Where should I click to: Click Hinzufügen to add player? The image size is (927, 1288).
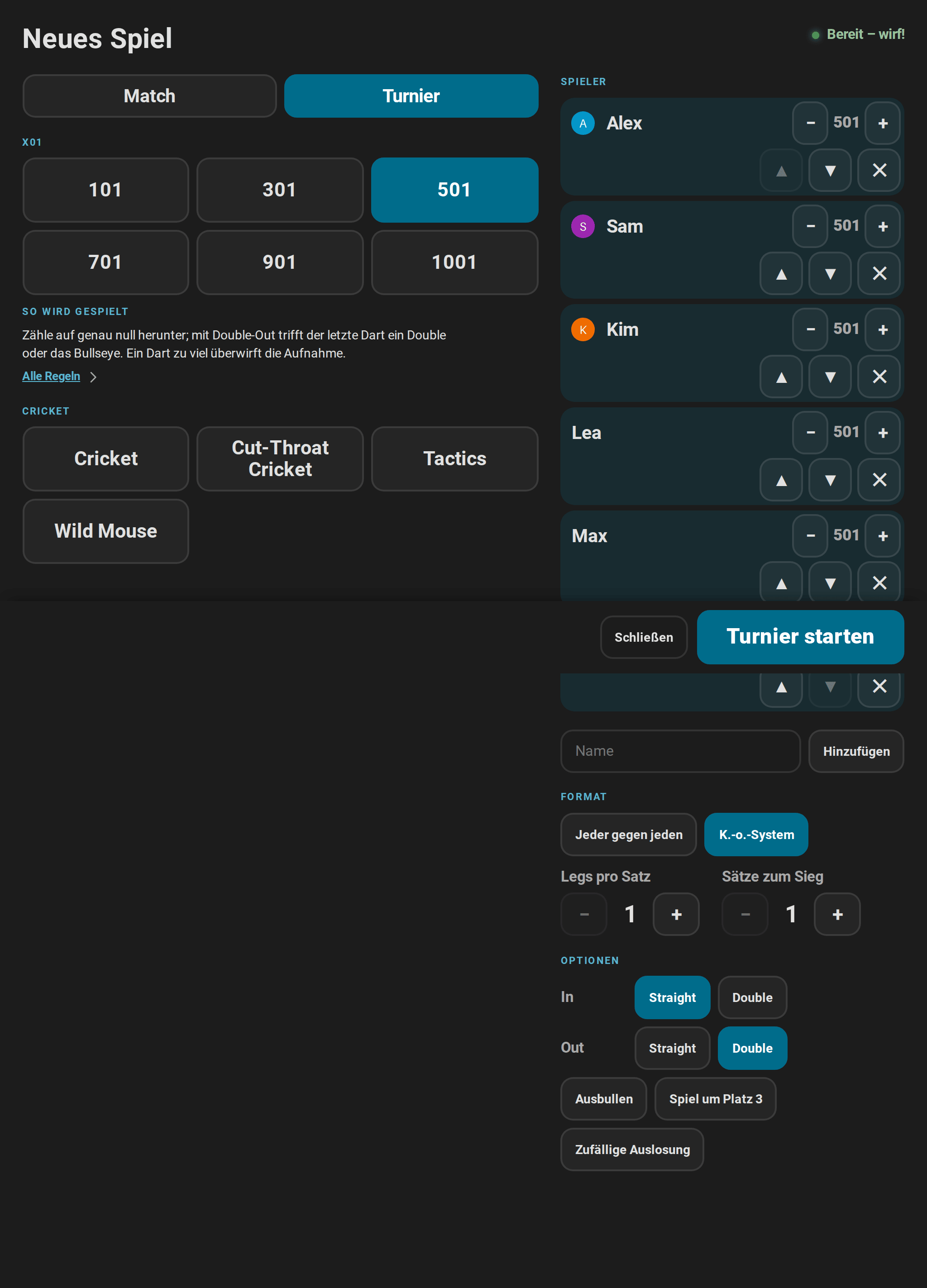(856, 751)
